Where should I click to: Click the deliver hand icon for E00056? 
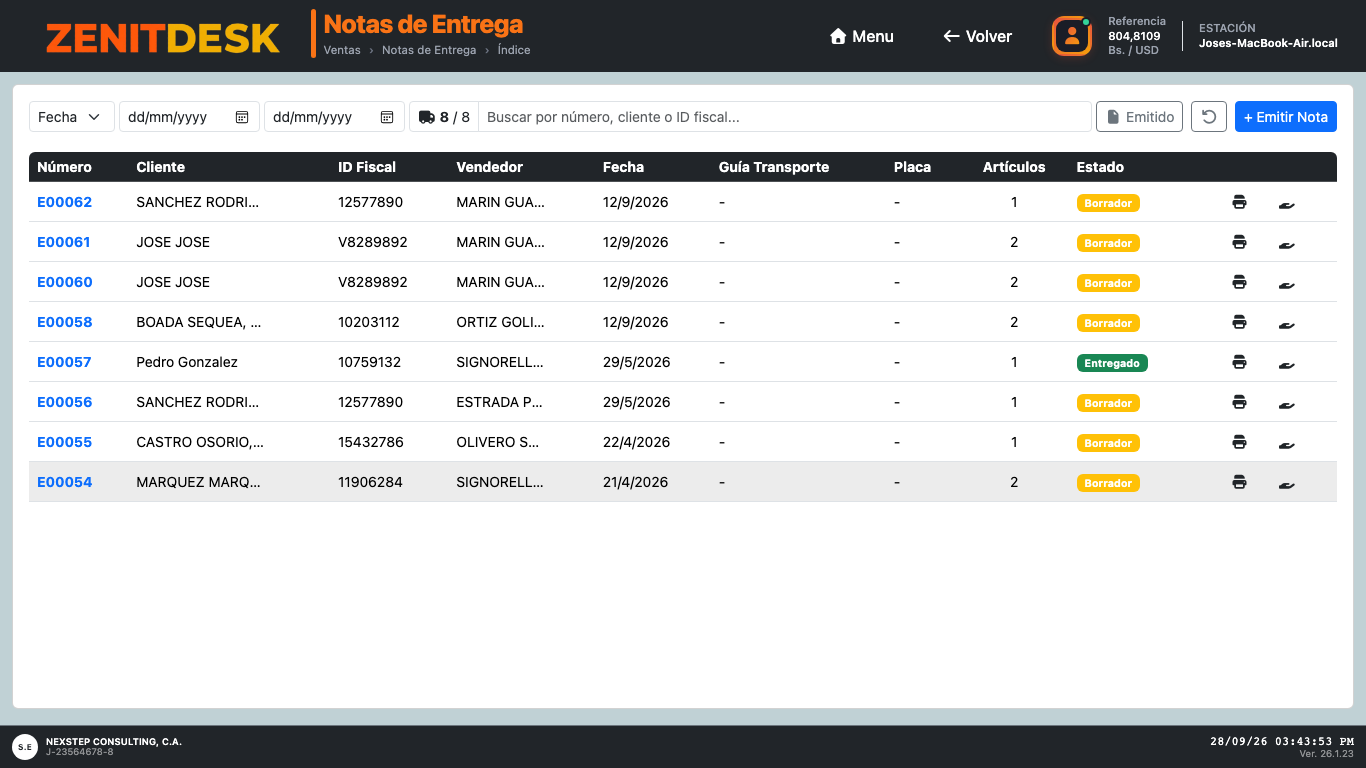point(1287,405)
